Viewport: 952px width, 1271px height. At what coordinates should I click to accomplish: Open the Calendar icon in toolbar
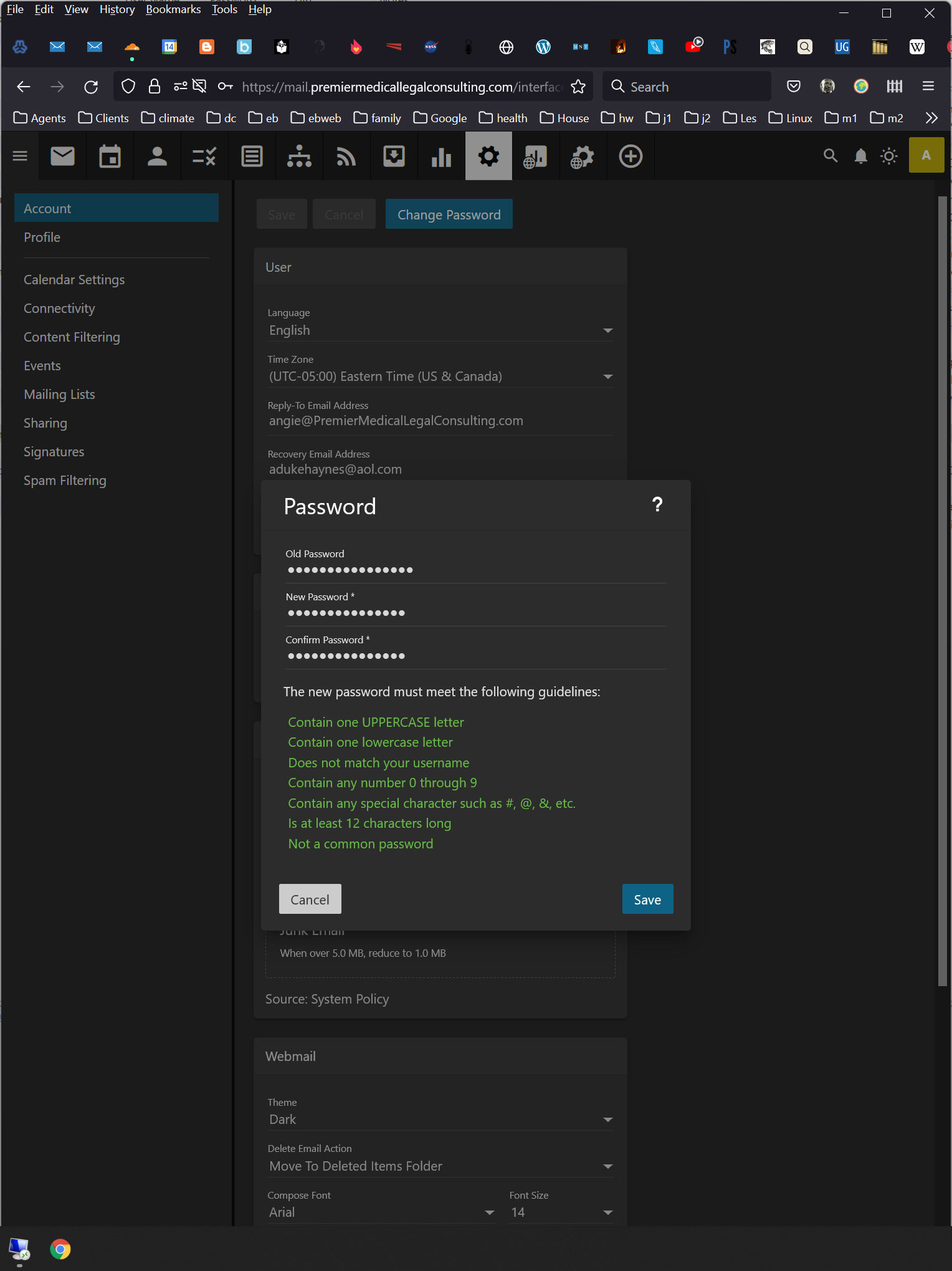pos(110,156)
